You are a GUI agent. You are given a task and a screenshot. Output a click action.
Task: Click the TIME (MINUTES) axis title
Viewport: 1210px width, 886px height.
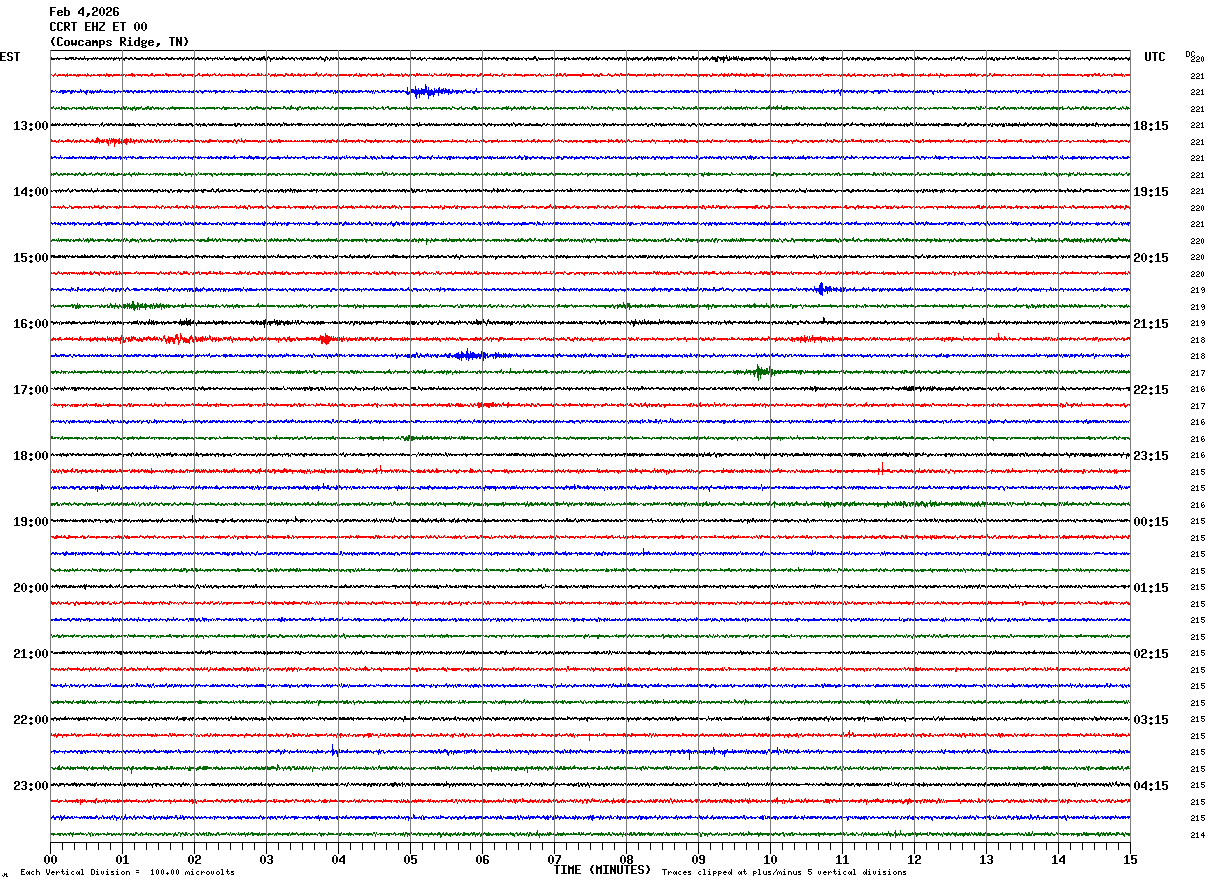coord(602,870)
